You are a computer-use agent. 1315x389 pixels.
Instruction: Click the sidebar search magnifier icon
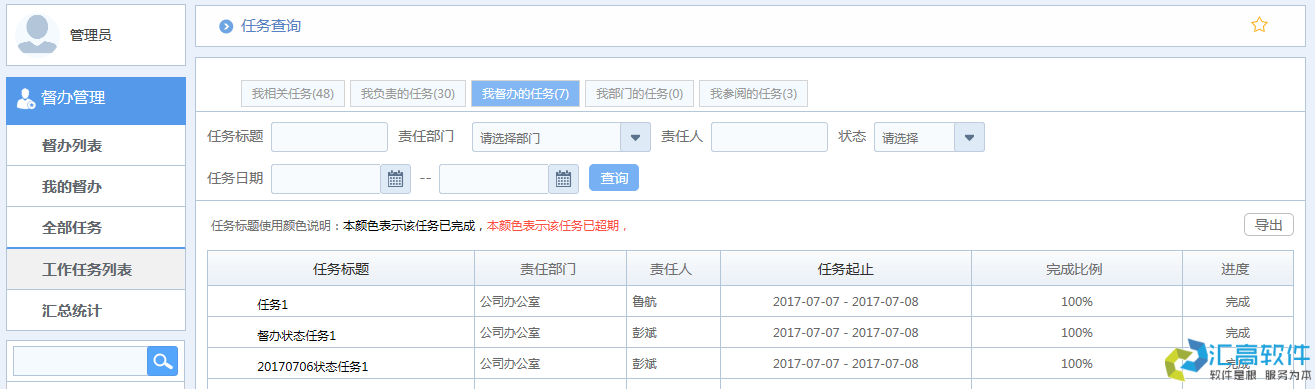click(x=162, y=361)
